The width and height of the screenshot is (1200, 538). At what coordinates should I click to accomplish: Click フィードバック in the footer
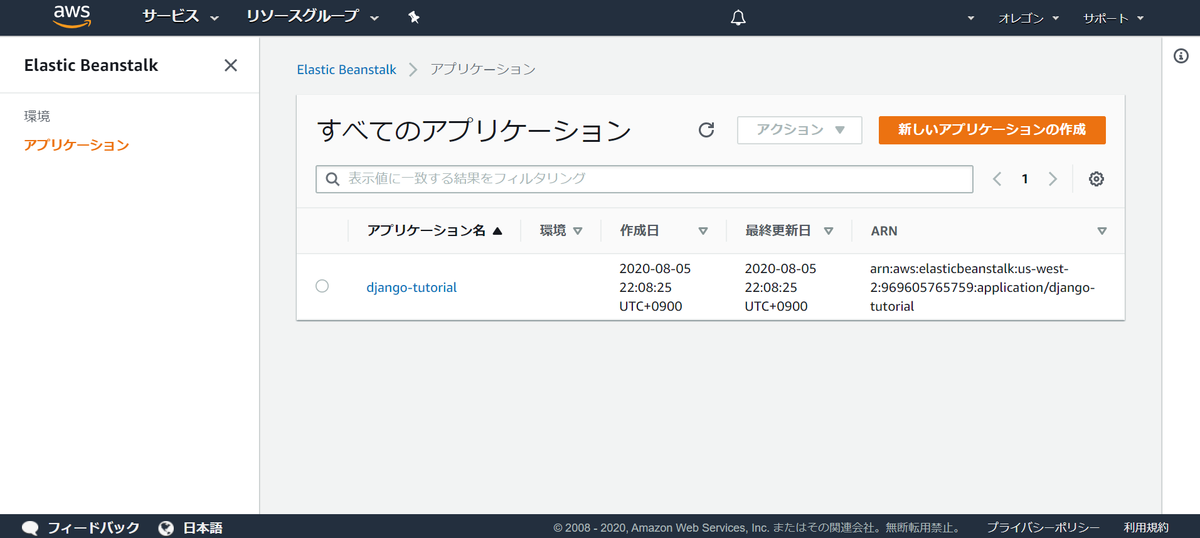coord(94,527)
